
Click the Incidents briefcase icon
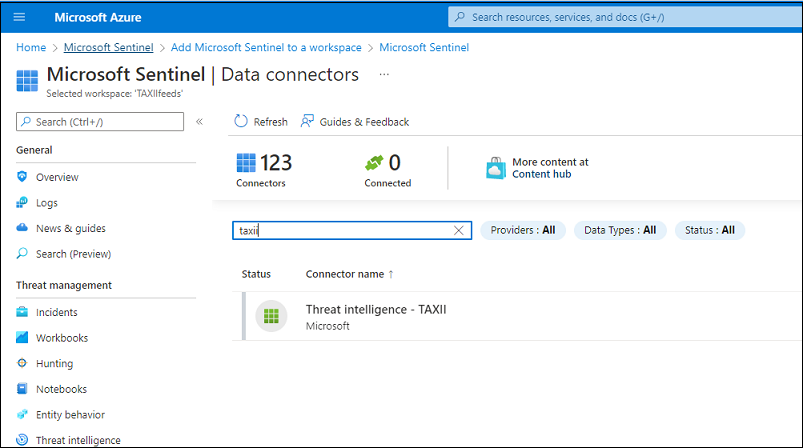pos(22,312)
